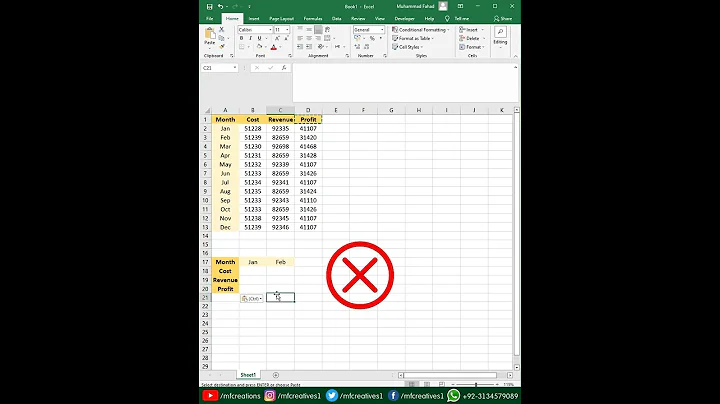The width and height of the screenshot is (720, 404).
Task: Click the Ribbon Display Options icon
Action: 460,6
